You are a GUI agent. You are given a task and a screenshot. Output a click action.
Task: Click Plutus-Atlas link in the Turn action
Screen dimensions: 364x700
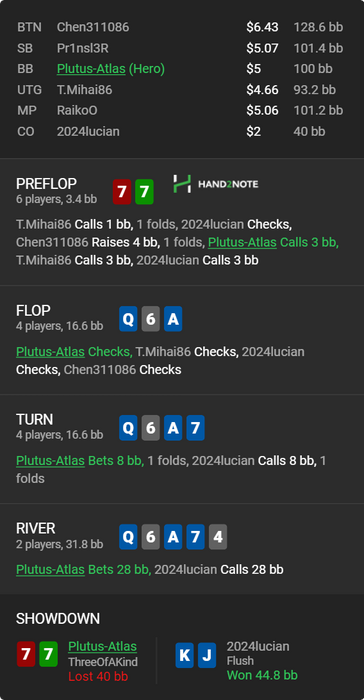pos(50,460)
